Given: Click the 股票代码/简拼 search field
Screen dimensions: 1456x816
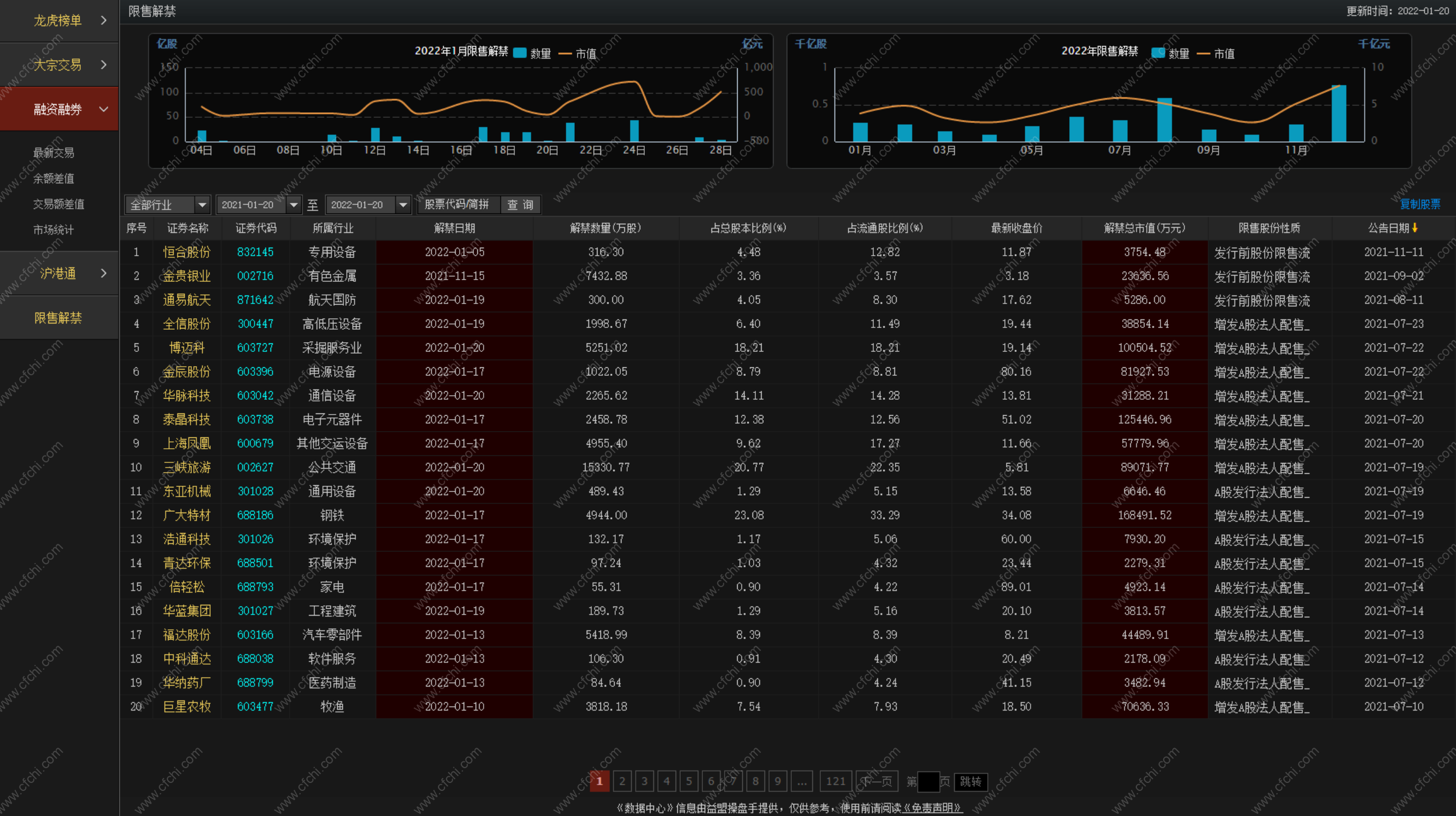Looking at the screenshot, I should tap(458, 204).
